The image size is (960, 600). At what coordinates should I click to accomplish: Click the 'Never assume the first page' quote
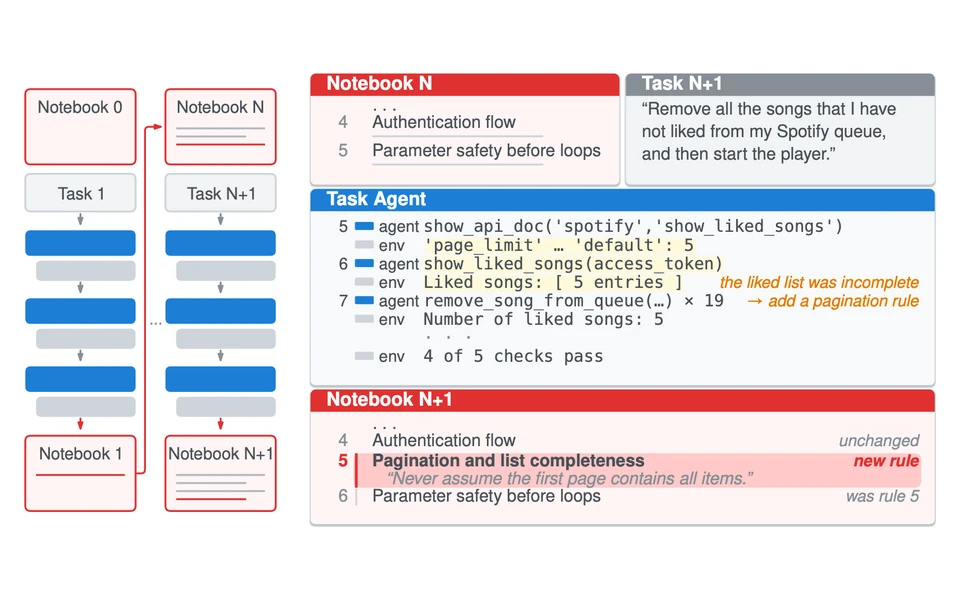pyautogui.click(x=570, y=478)
